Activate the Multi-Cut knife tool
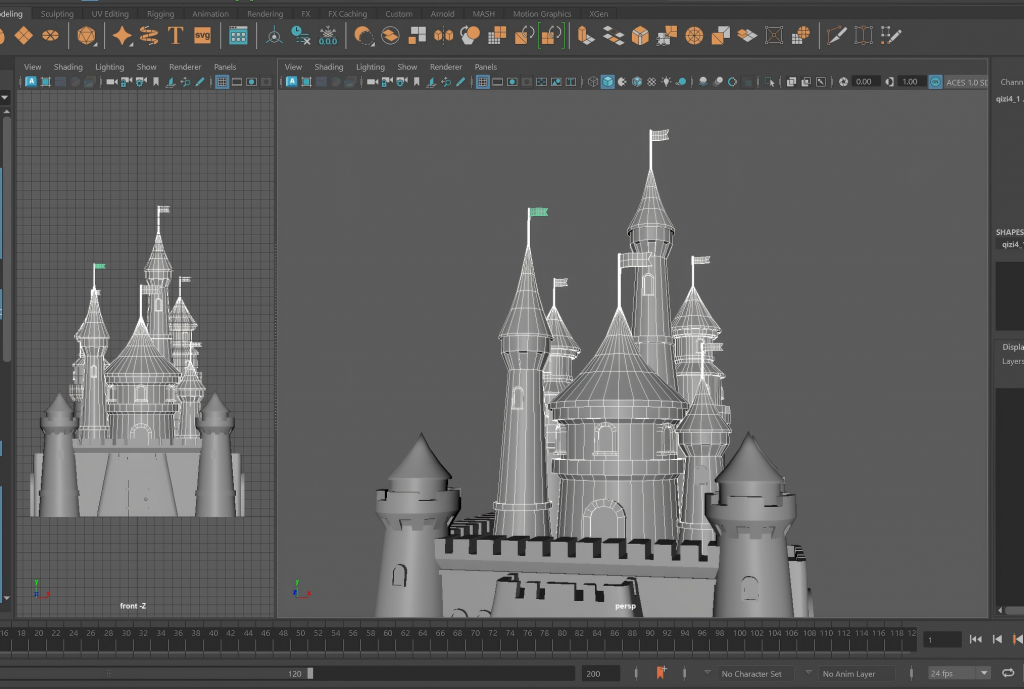 (x=836, y=36)
